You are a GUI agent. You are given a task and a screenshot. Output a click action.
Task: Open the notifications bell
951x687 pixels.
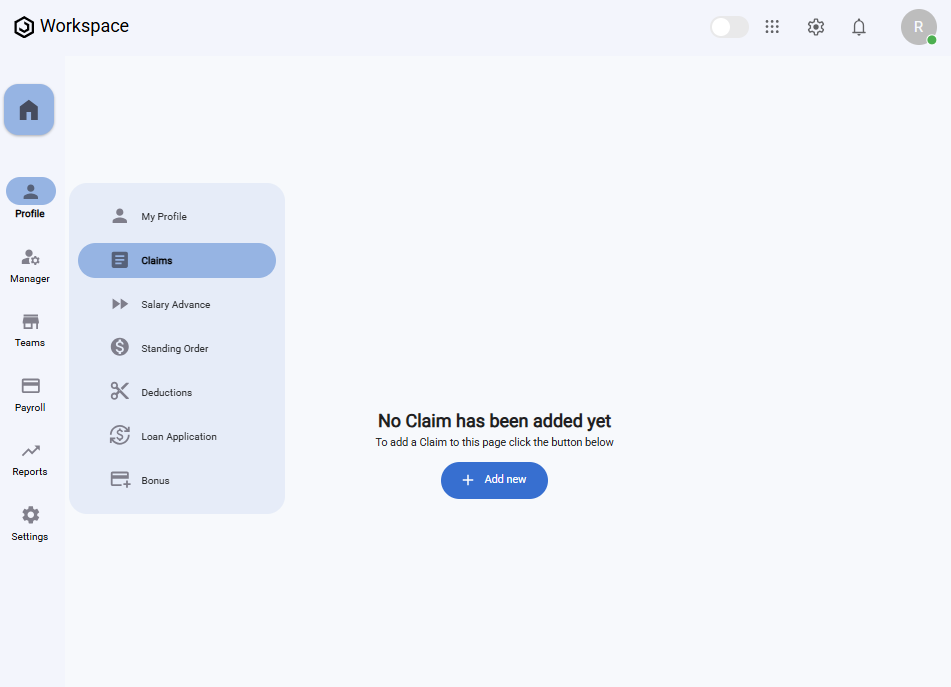(858, 27)
